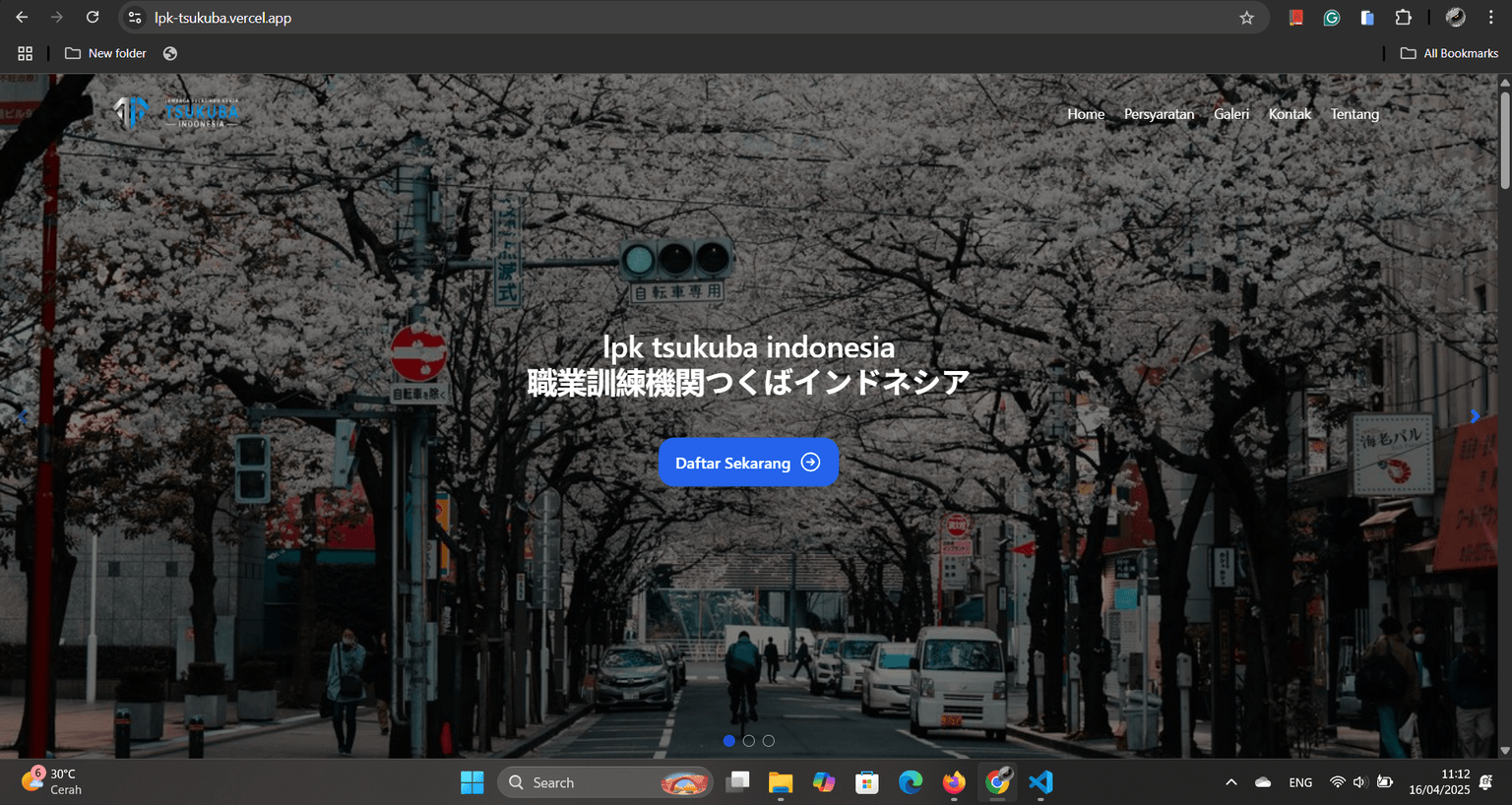Screen dimensions: 1512x805
Task: Launch Visual Studio Code from the taskbar
Action: click(1040, 782)
